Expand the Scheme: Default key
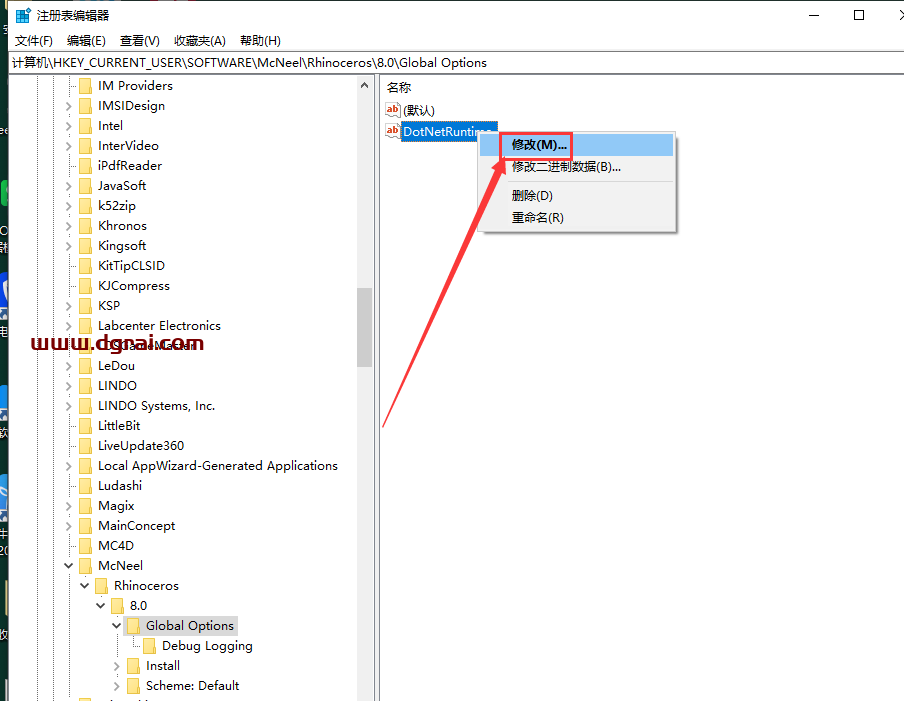904x701 pixels. (116, 686)
